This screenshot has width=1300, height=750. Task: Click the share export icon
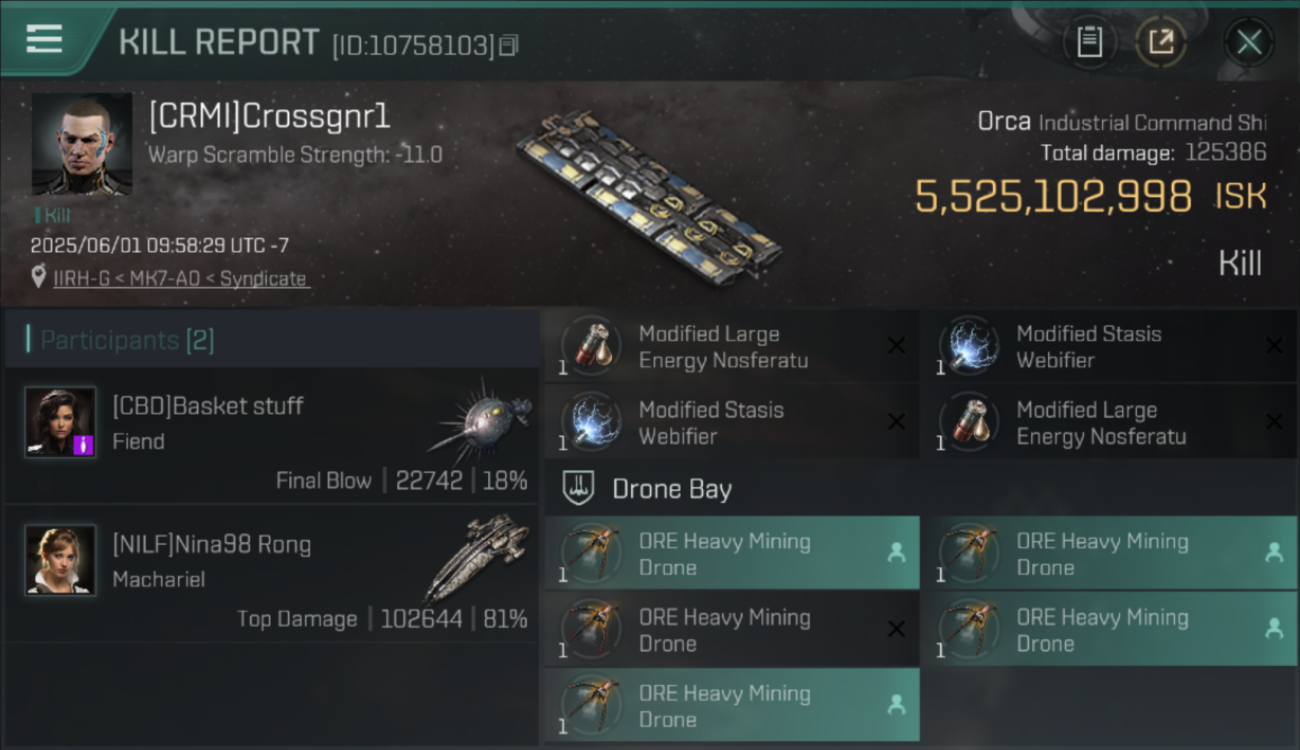point(1161,42)
